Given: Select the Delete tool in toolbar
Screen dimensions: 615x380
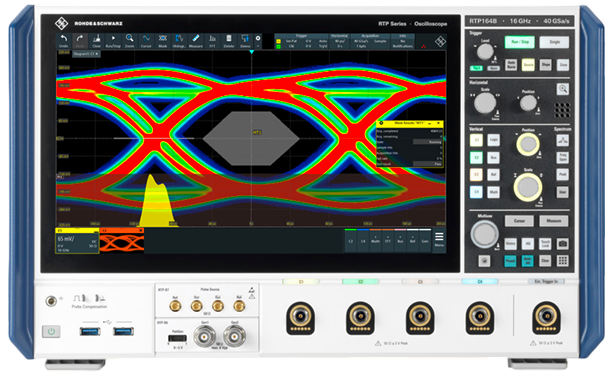Looking at the screenshot, I should pyautogui.click(x=229, y=41).
